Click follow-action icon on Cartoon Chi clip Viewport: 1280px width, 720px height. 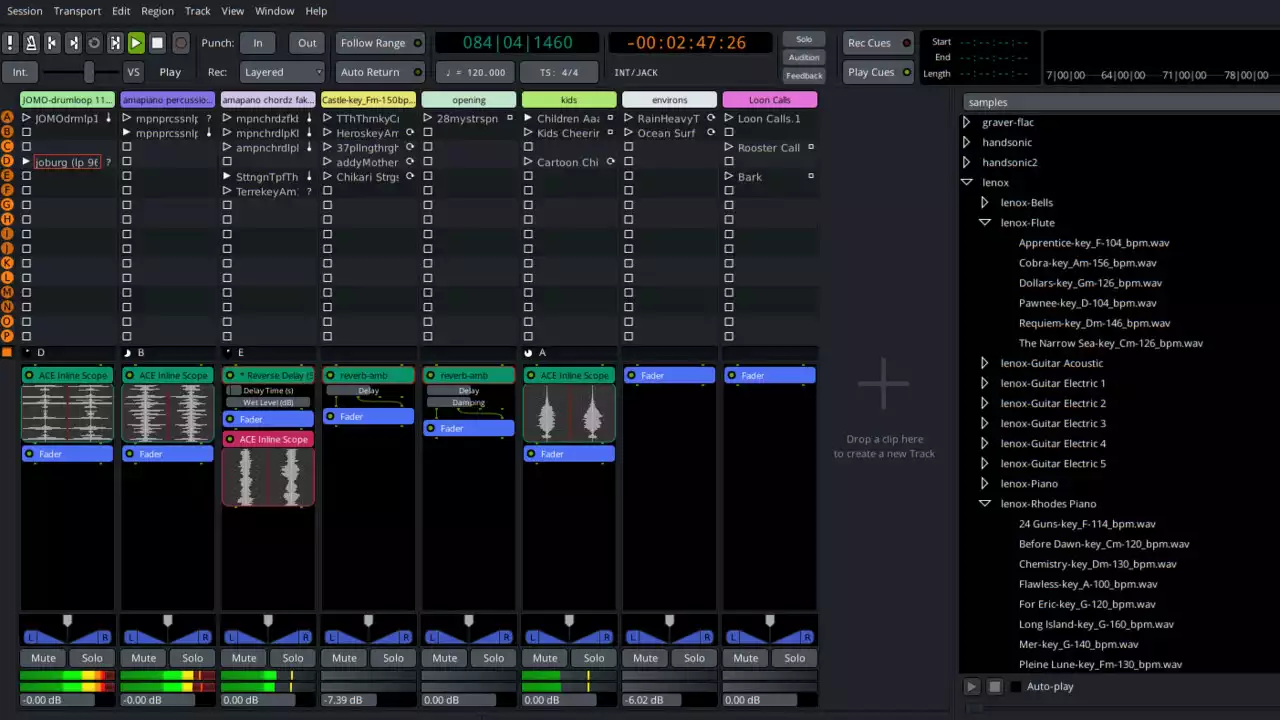point(610,162)
